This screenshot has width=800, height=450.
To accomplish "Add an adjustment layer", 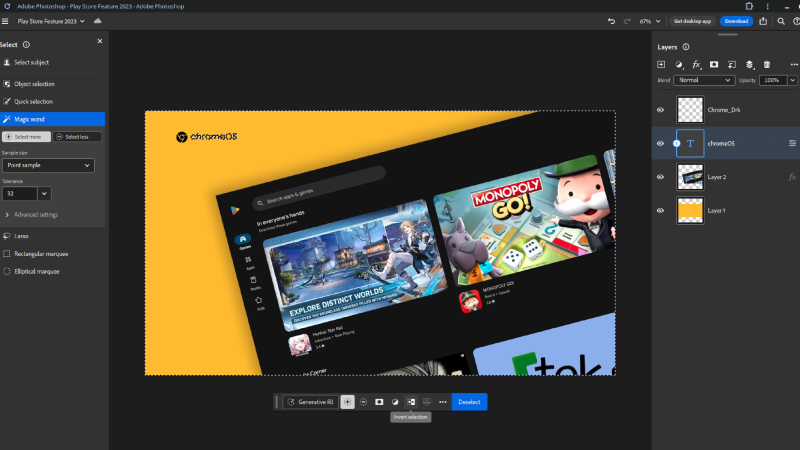I will (679, 65).
